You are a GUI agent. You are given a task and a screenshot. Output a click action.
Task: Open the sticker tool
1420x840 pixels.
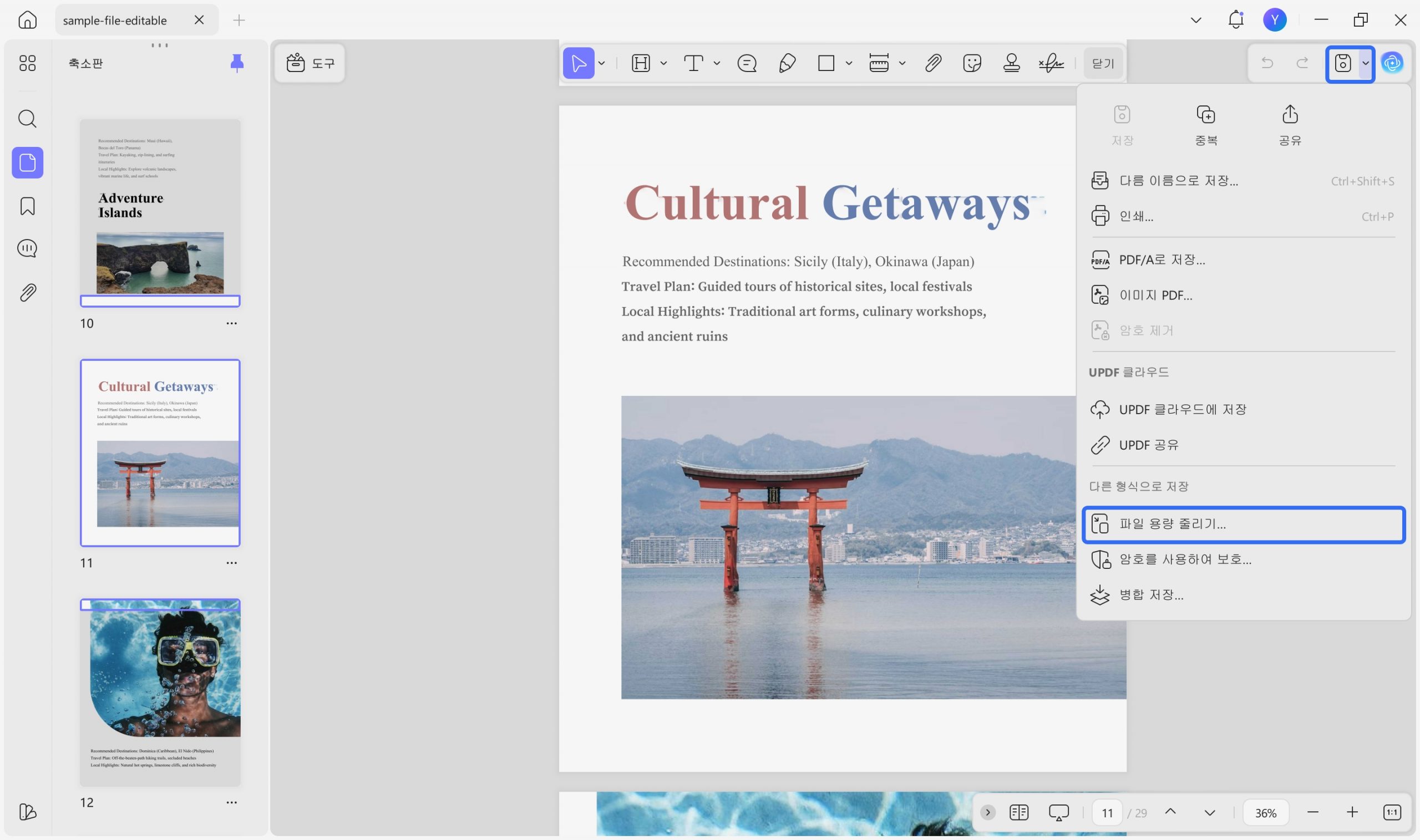(972, 63)
